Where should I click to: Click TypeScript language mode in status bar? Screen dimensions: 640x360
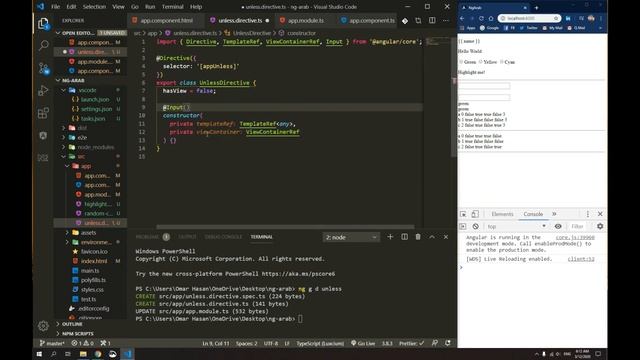tap(320, 343)
